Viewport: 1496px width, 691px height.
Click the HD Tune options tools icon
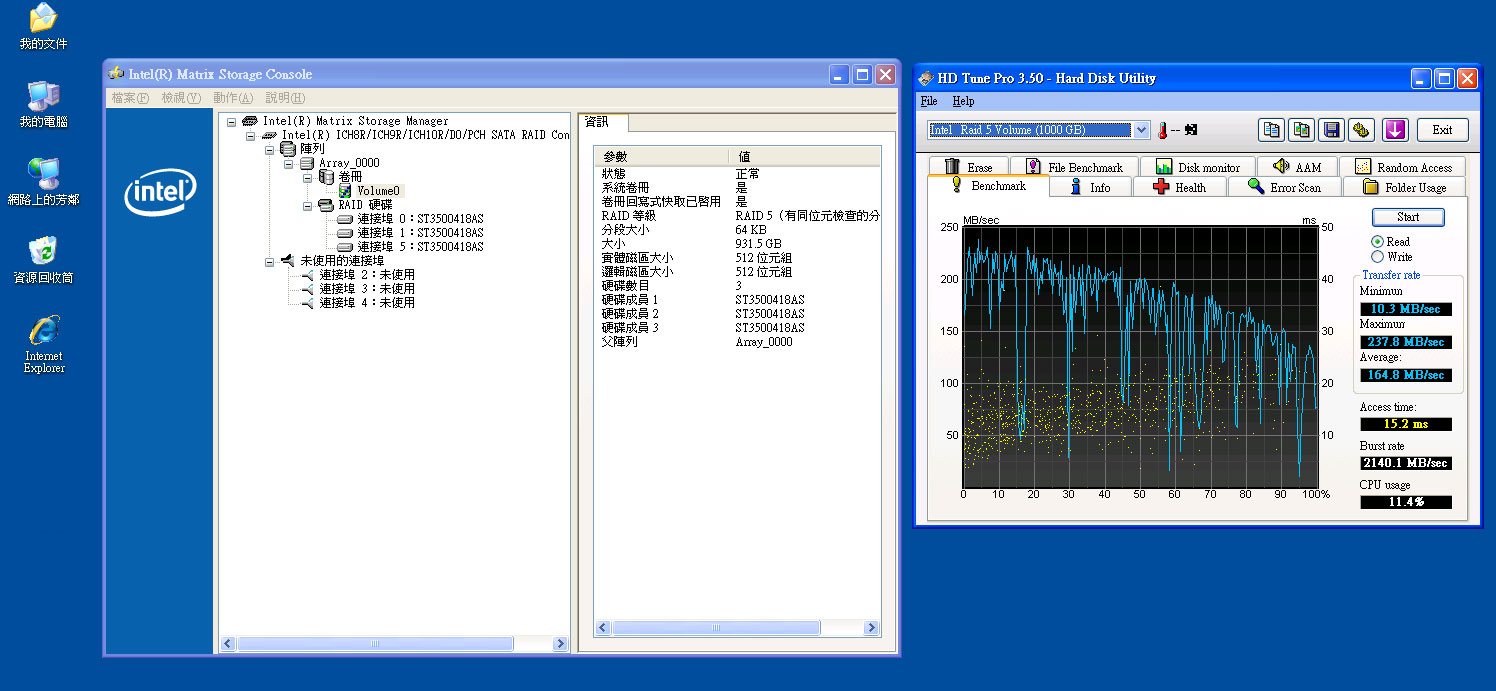[x=1361, y=130]
